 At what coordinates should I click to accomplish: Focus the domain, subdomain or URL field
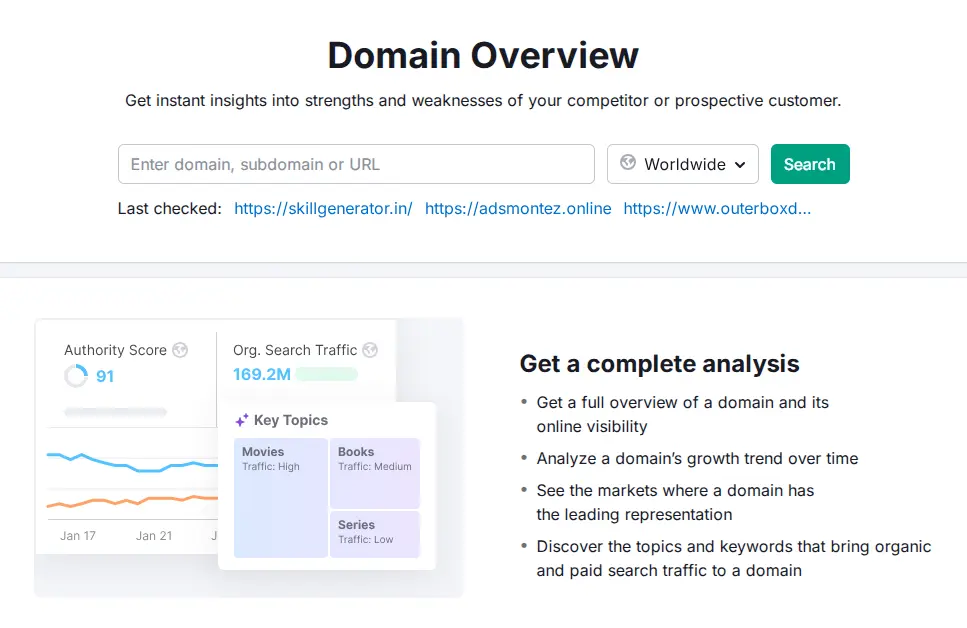coord(356,164)
